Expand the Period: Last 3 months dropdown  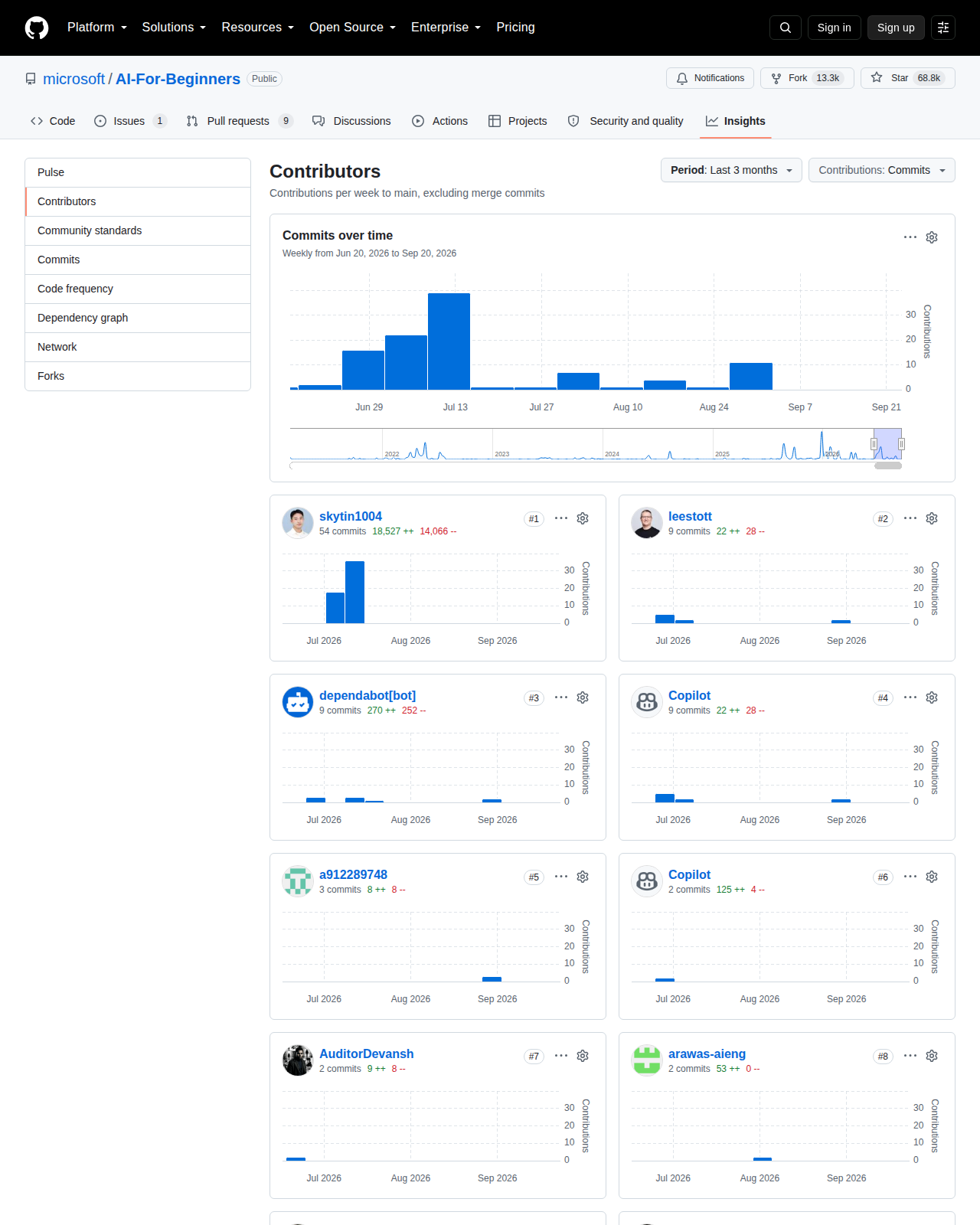pos(731,170)
